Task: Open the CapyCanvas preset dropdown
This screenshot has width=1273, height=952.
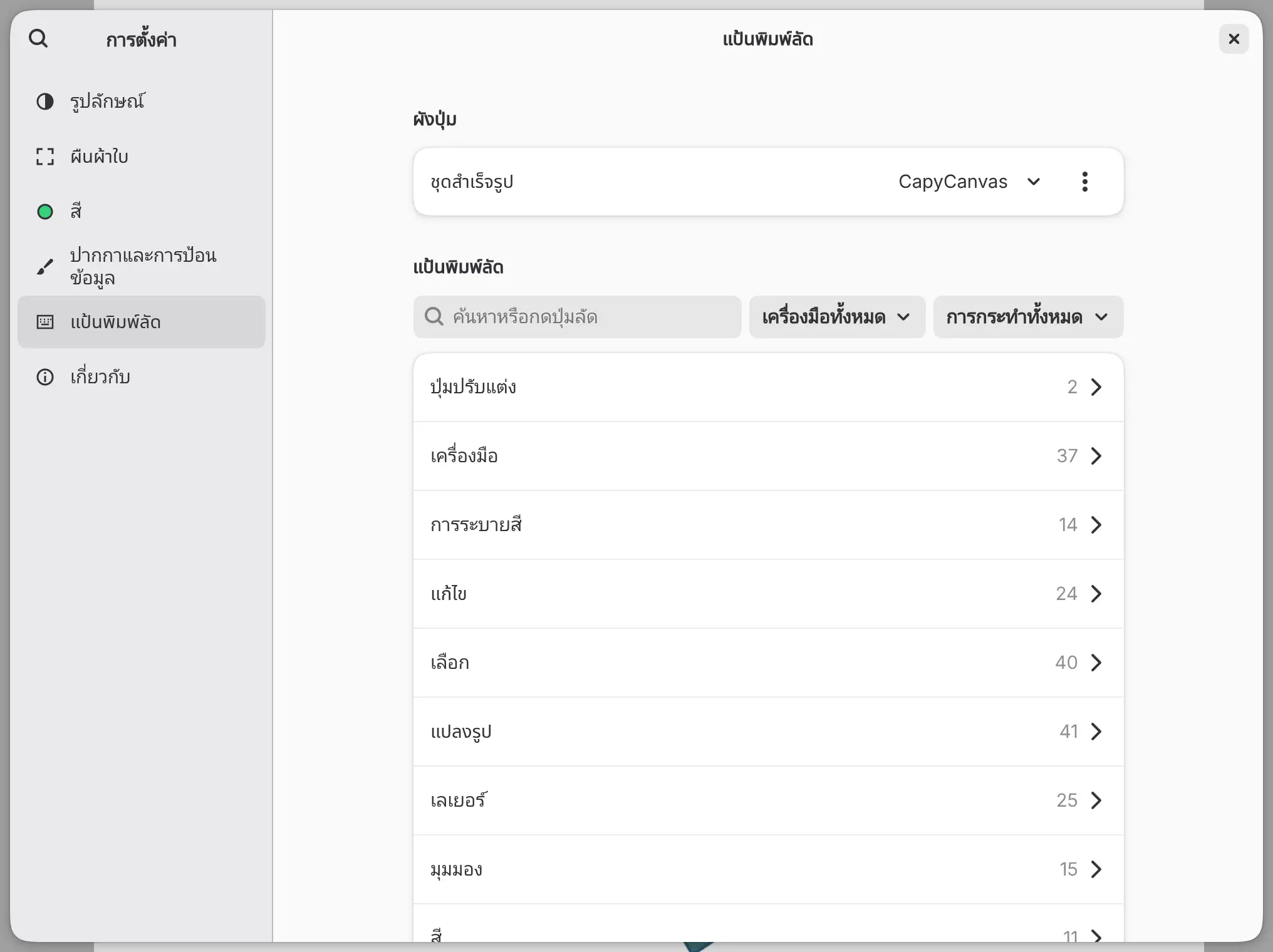Action: coord(969,182)
